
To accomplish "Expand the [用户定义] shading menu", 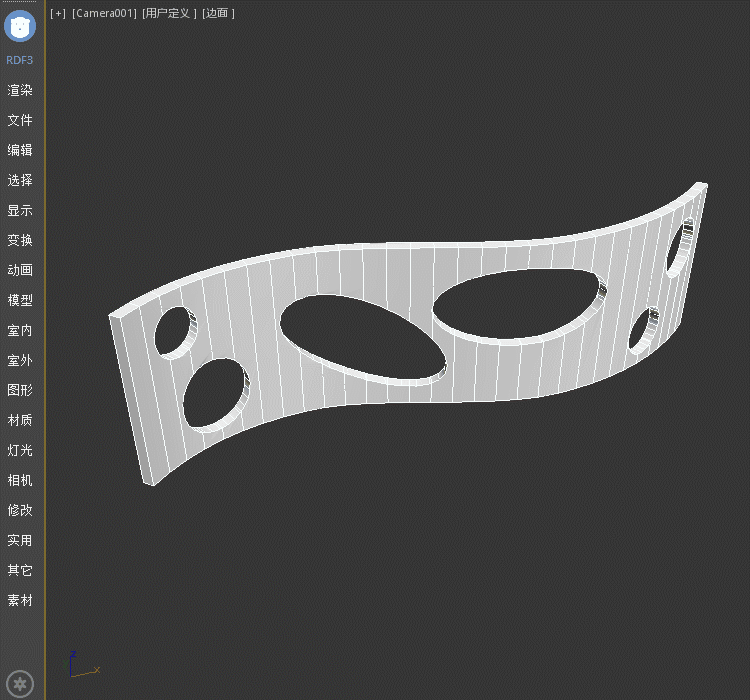I will point(169,13).
